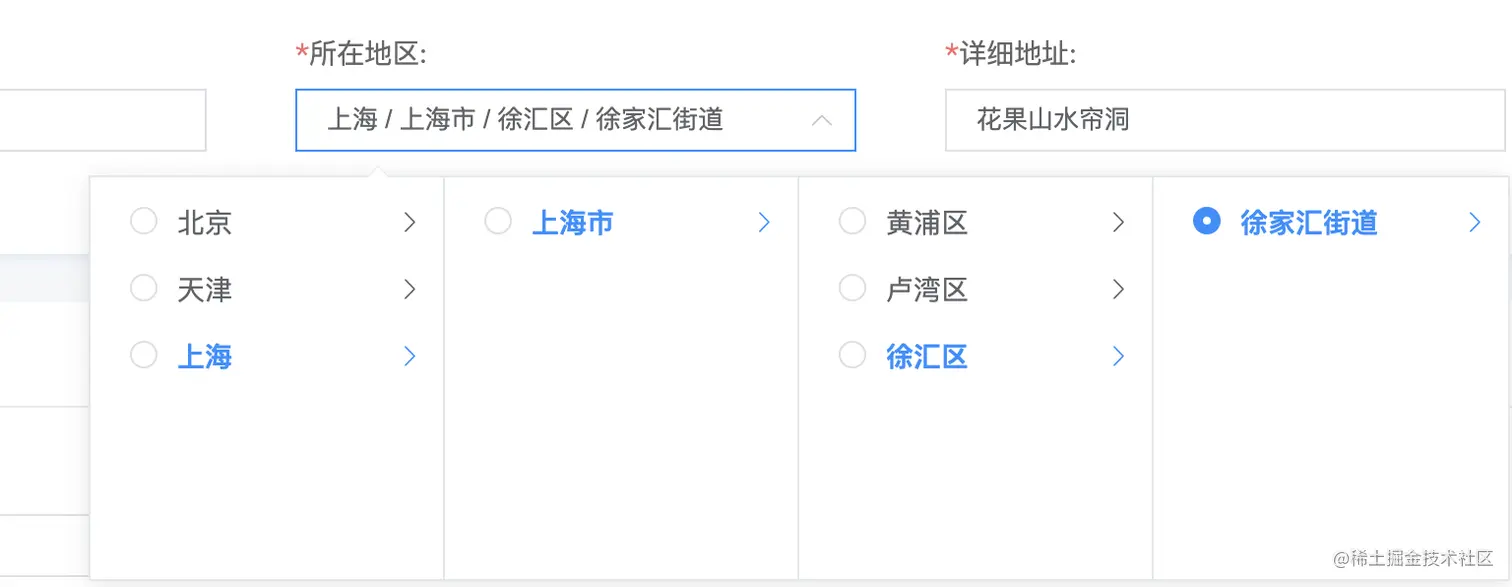
Task: Expand 北京 with its arrow chevron
Action: 409,222
